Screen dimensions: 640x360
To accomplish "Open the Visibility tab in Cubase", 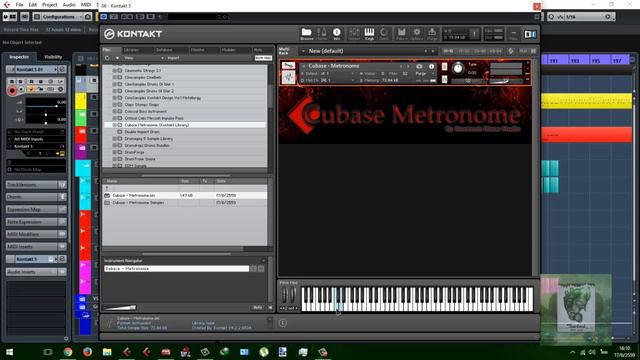I will tap(53, 57).
